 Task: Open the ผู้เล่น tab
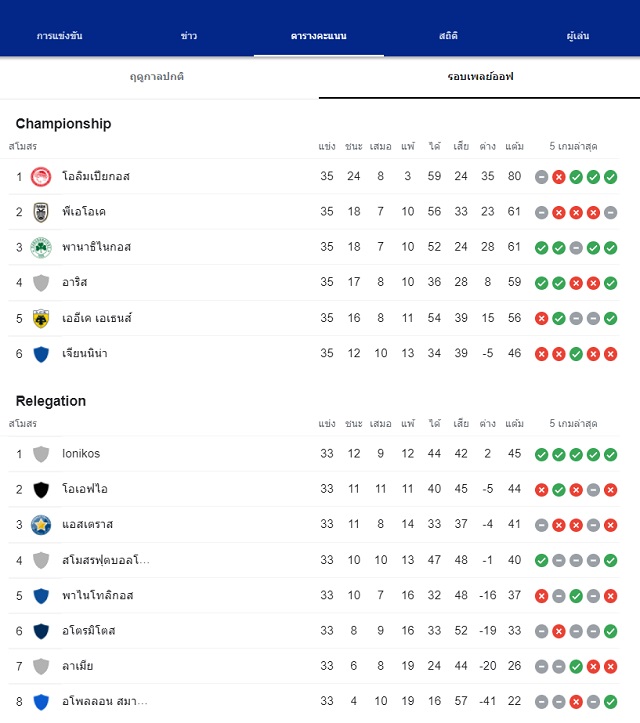click(578, 36)
